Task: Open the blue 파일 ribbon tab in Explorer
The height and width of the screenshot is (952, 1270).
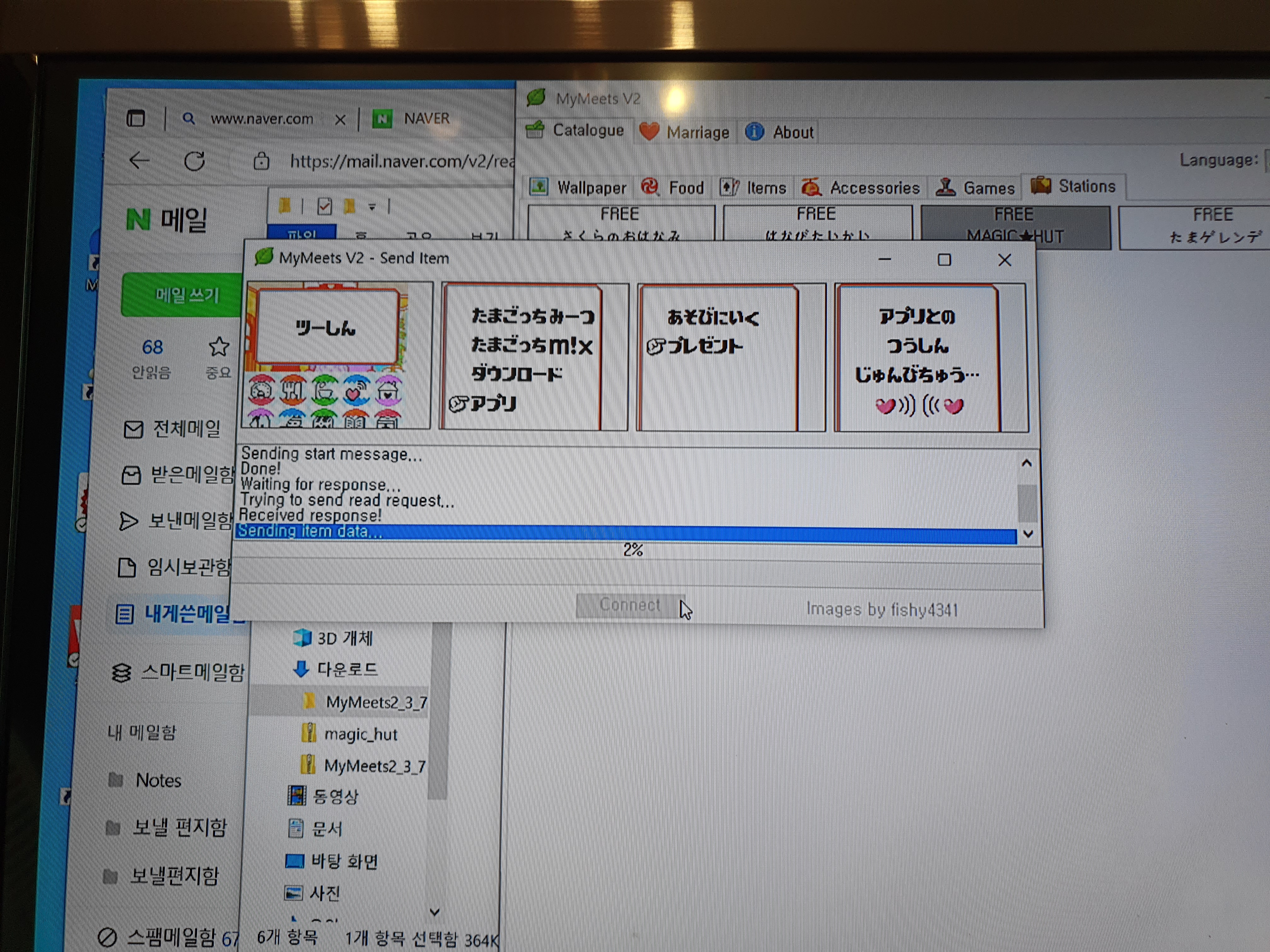Action: (302, 232)
